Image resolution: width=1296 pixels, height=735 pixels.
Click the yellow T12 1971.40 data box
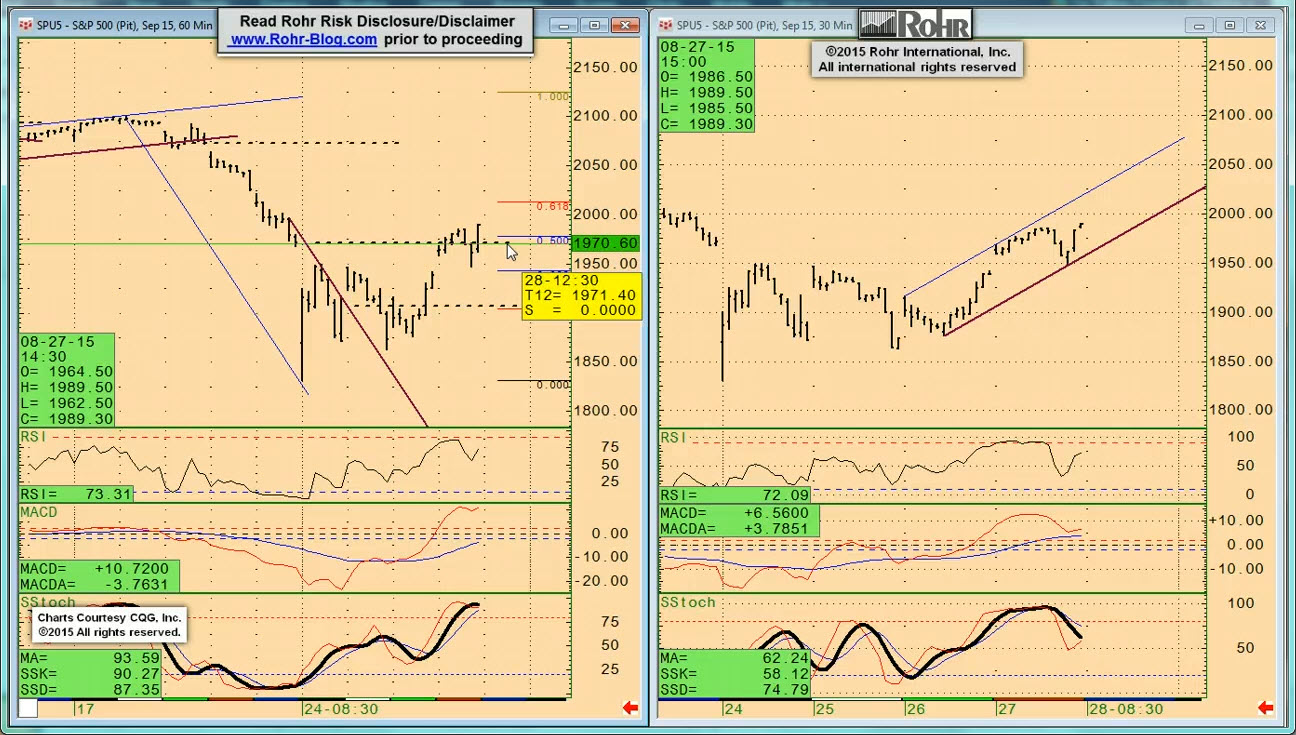580,295
